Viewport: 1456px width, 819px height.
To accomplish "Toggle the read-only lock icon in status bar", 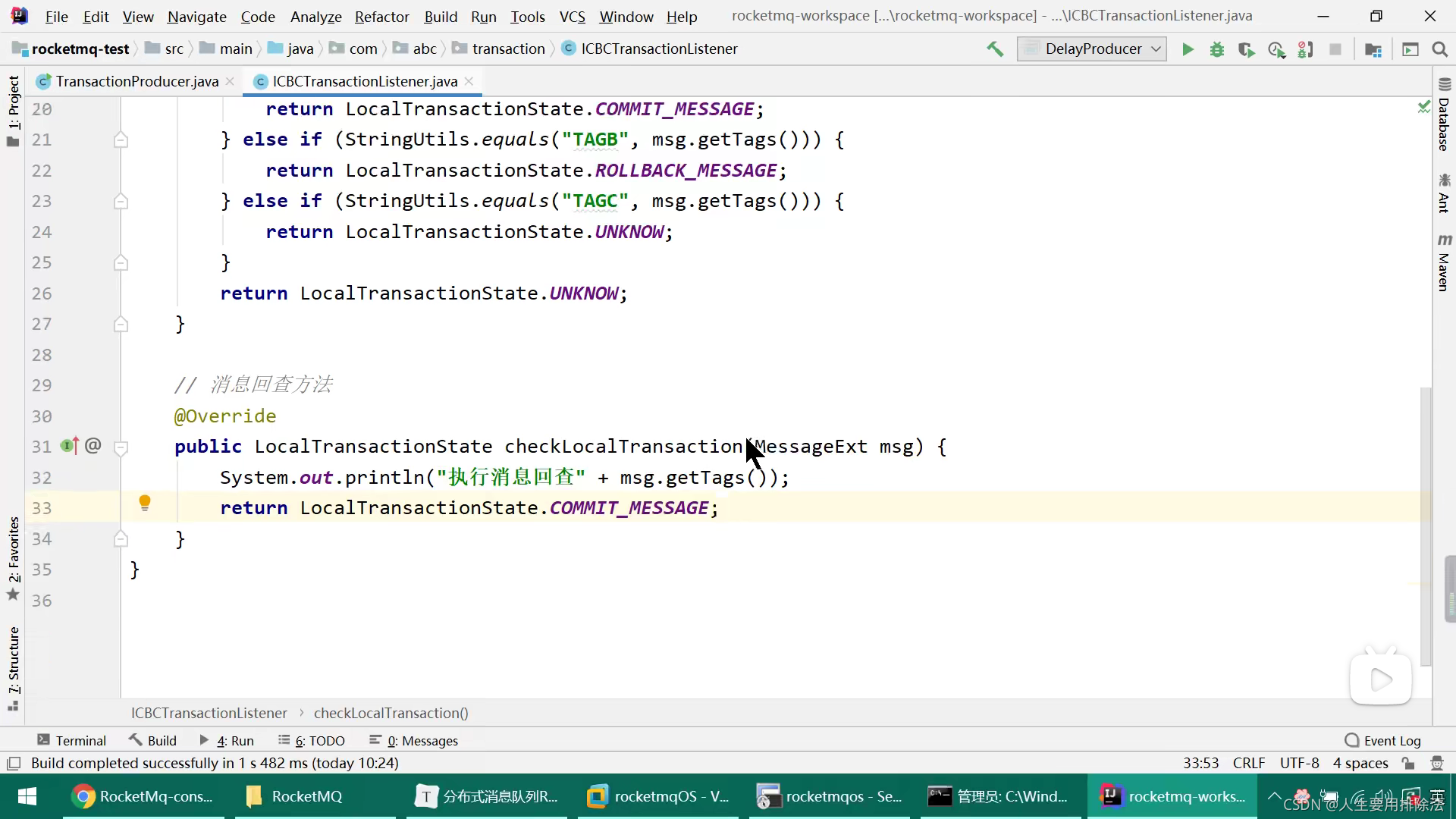I will tap(1408, 764).
